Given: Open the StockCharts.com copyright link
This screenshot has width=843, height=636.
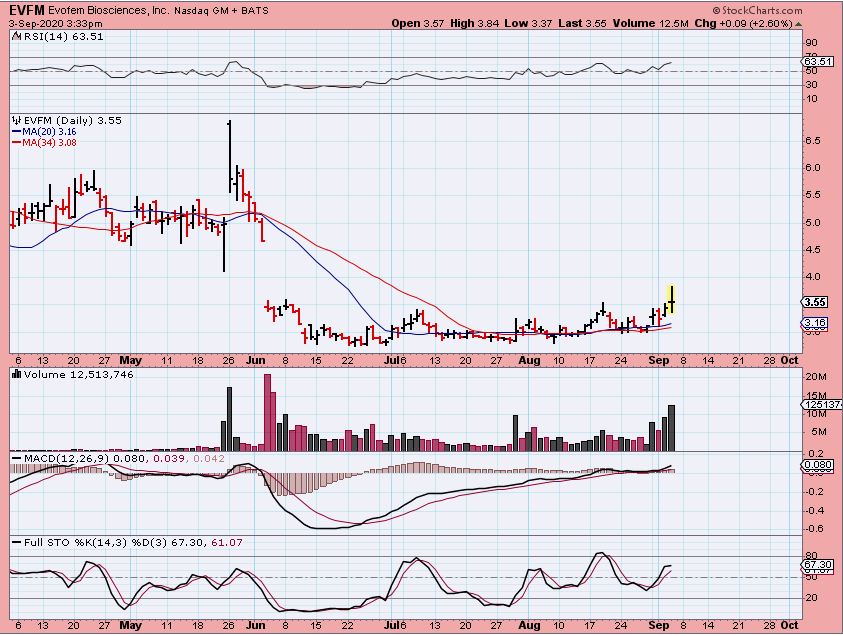Looking at the screenshot, I should (758, 10).
